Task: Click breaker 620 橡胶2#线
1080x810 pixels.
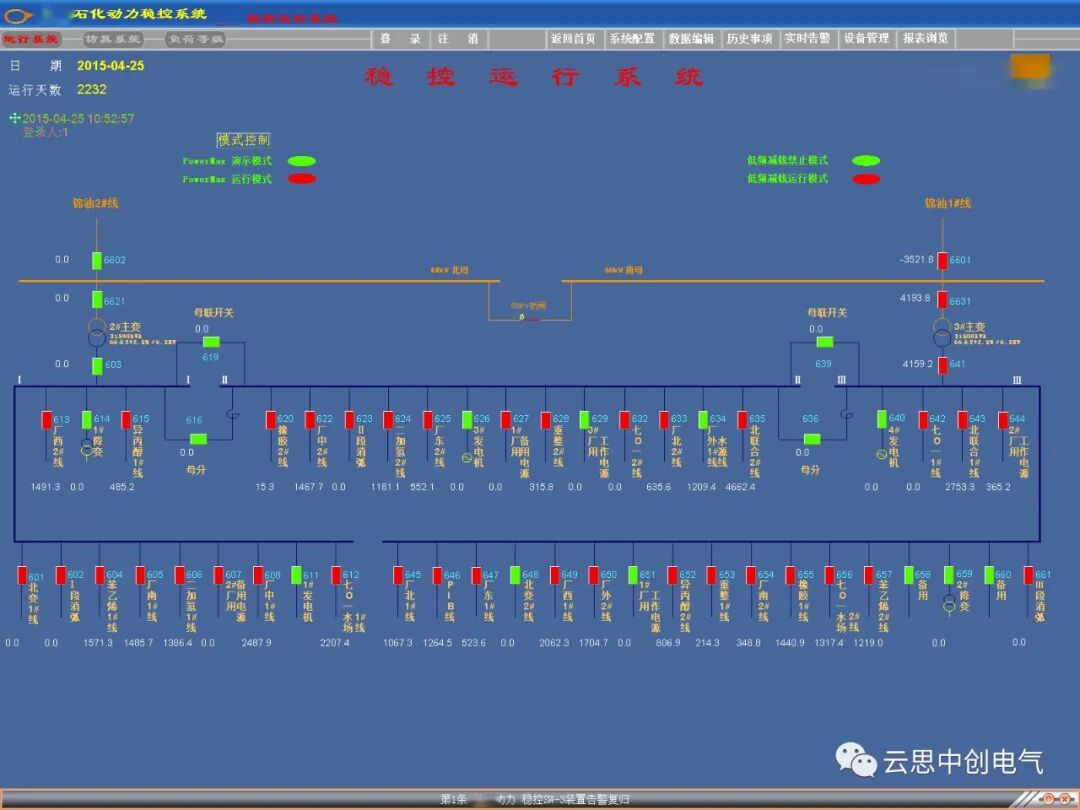Action: 271,419
